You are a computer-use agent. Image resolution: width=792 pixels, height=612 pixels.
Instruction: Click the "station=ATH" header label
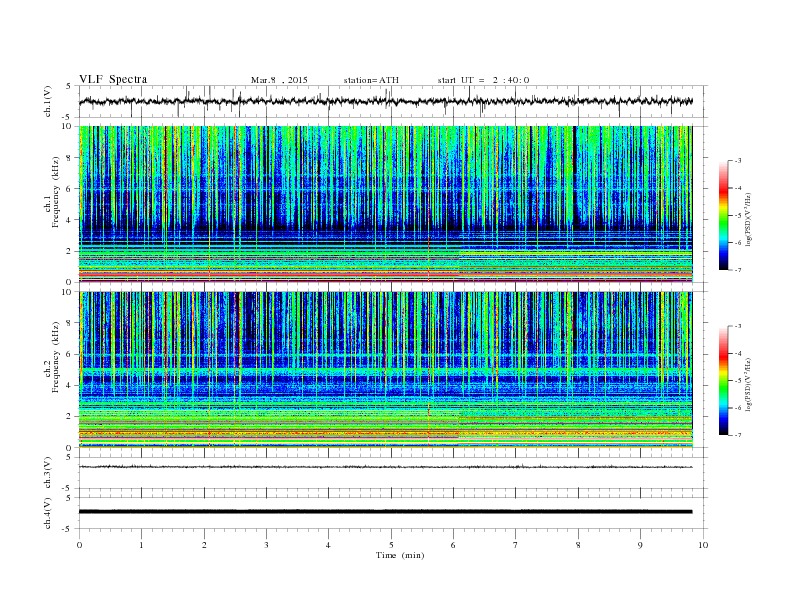coord(371,80)
